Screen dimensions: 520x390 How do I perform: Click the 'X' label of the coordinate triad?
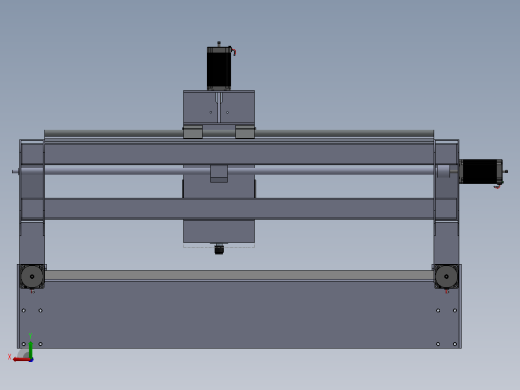(x=9, y=357)
